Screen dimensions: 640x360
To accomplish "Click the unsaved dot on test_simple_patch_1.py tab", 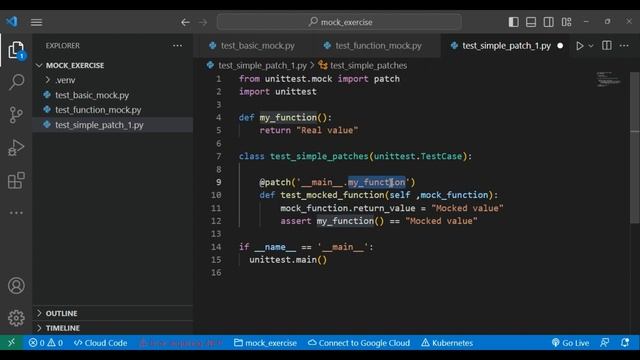I will pyautogui.click(x=560, y=46).
